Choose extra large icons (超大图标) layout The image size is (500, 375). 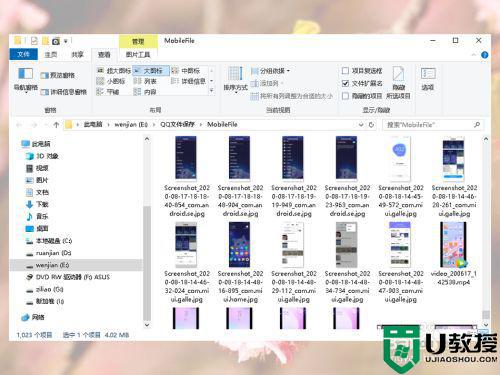(113, 71)
